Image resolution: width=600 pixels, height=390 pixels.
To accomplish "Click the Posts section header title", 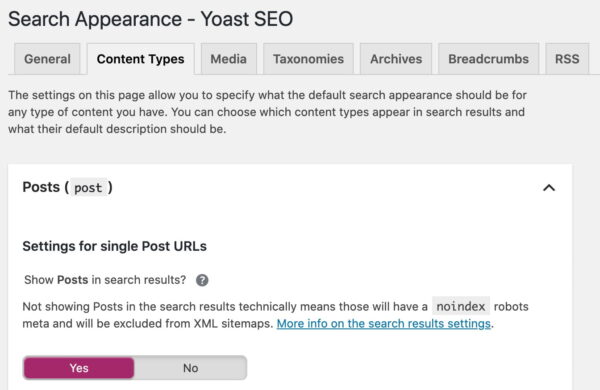I will pyautogui.click(x=67, y=187).
